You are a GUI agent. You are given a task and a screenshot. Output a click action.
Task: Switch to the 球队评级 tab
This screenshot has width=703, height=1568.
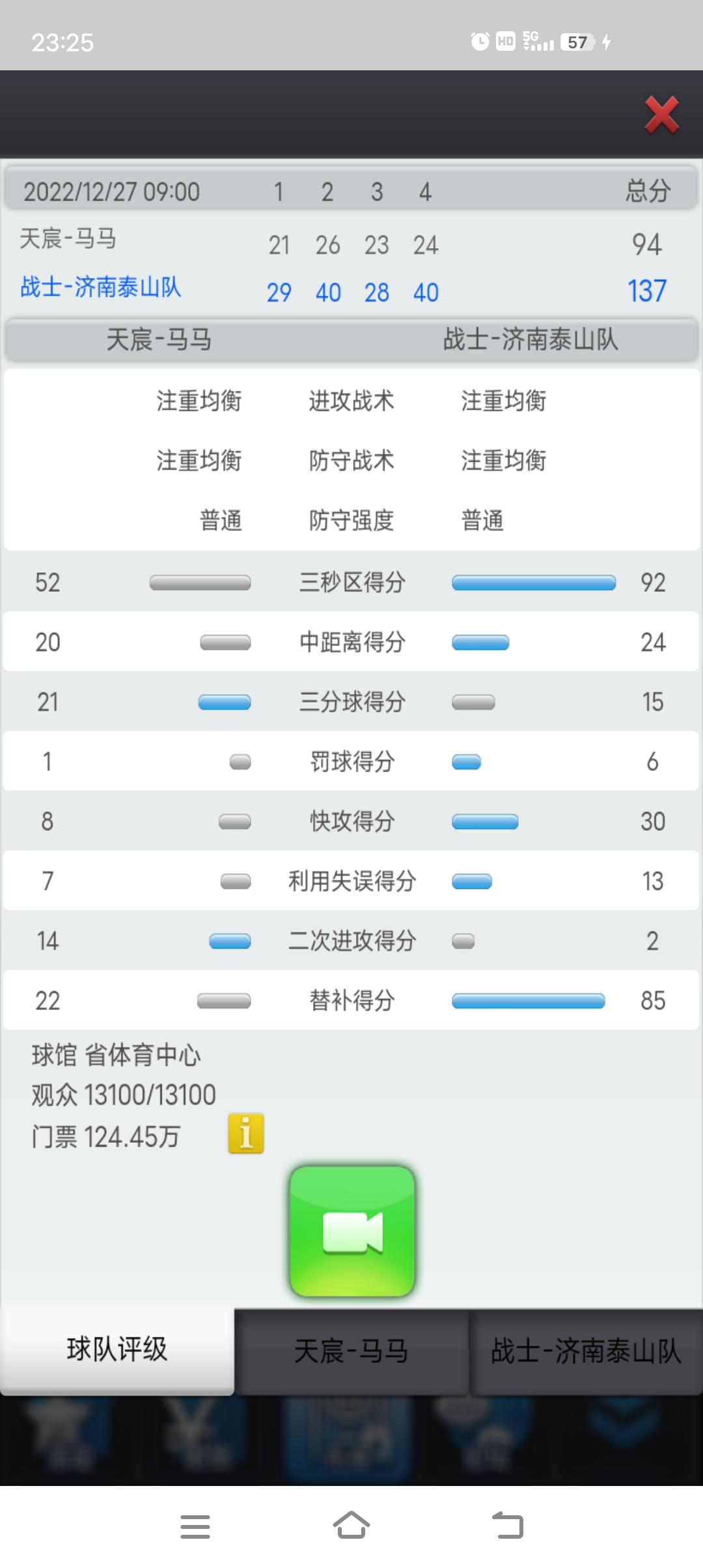(117, 1350)
